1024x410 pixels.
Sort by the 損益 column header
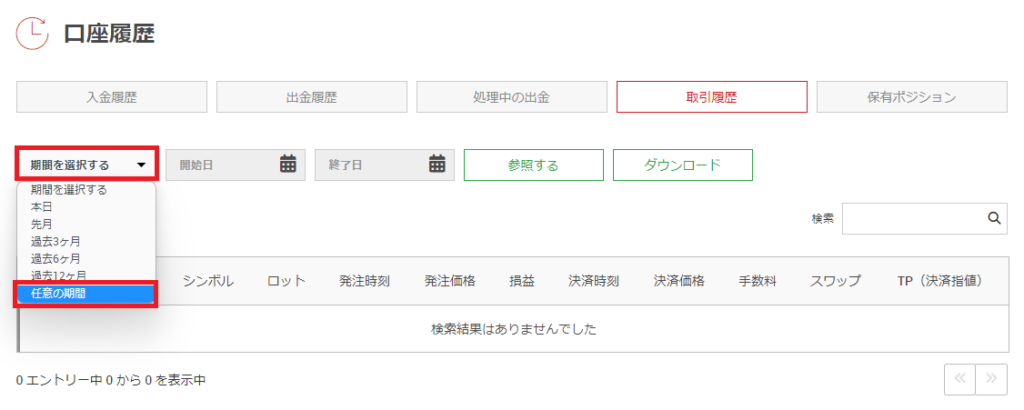tap(520, 281)
